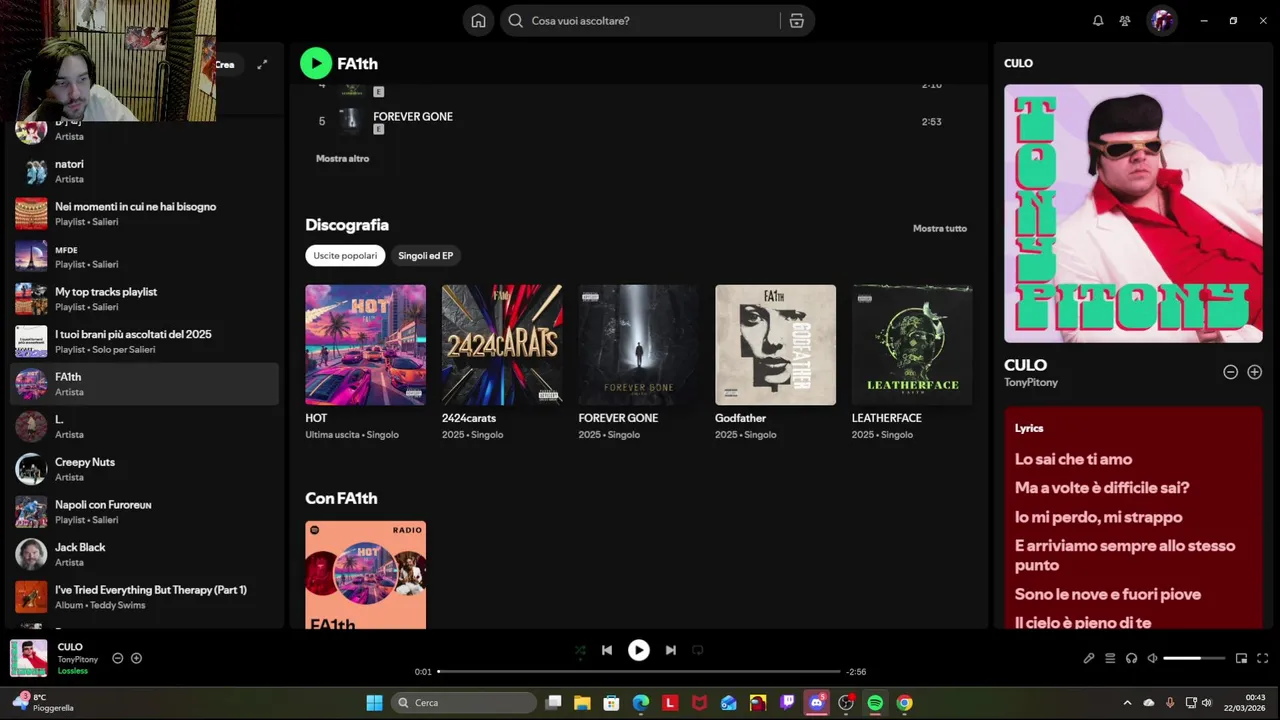Open the Browse icon in search bar
The height and width of the screenshot is (720, 1280).
[x=796, y=21]
